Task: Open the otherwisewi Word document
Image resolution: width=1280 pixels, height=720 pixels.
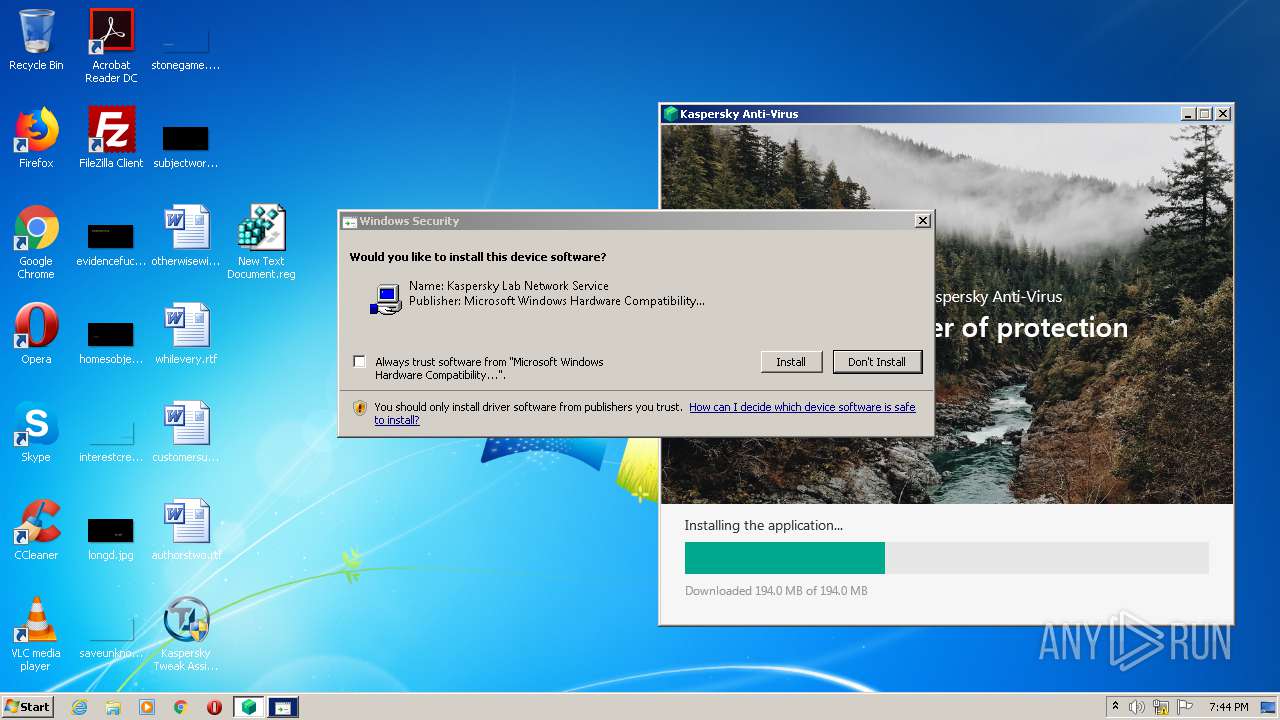Action: coord(186,236)
